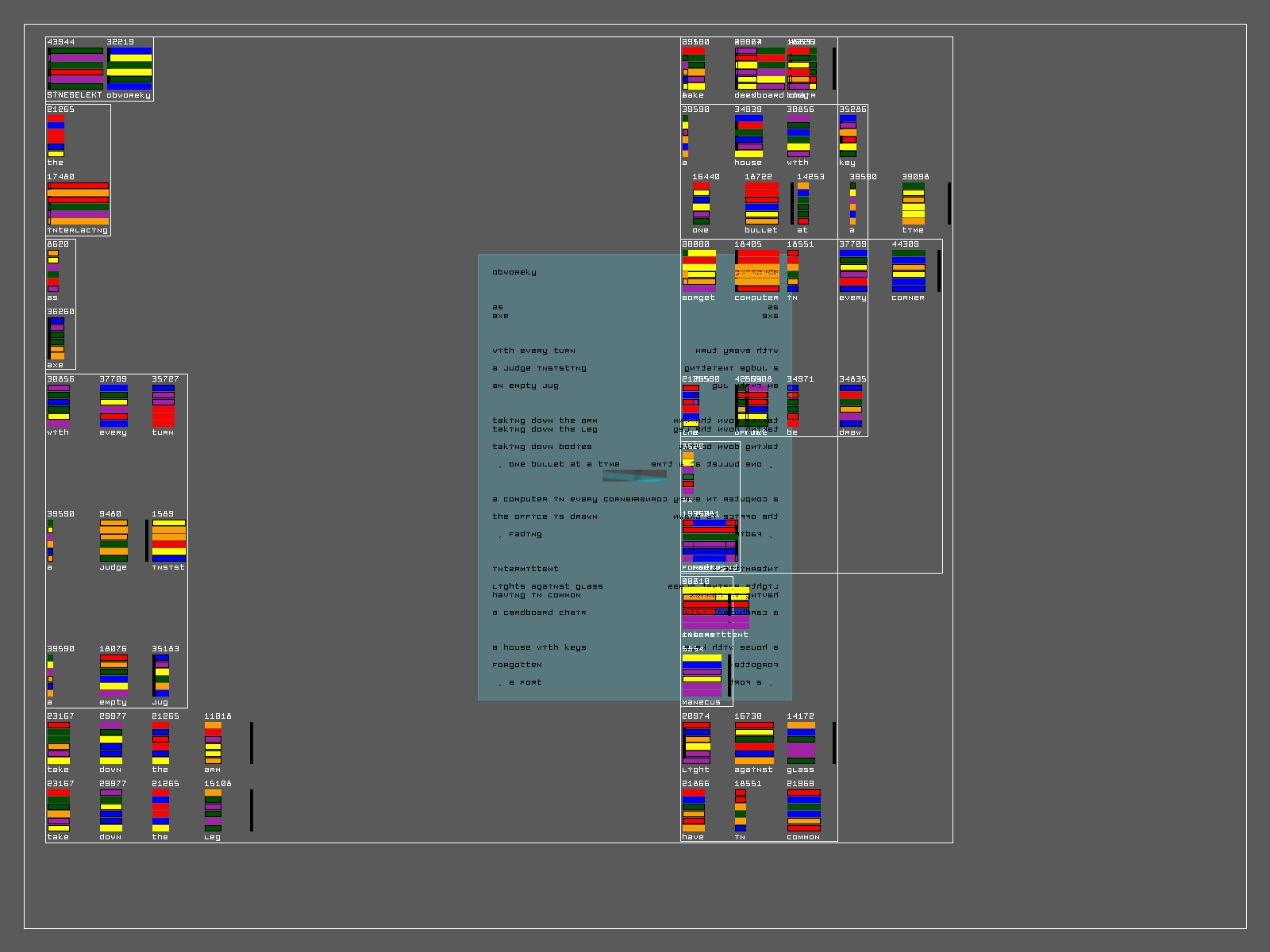Click the 'taking down bodies' text line
Image resolution: width=1270 pixels, height=952 pixels.
pos(541,447)
